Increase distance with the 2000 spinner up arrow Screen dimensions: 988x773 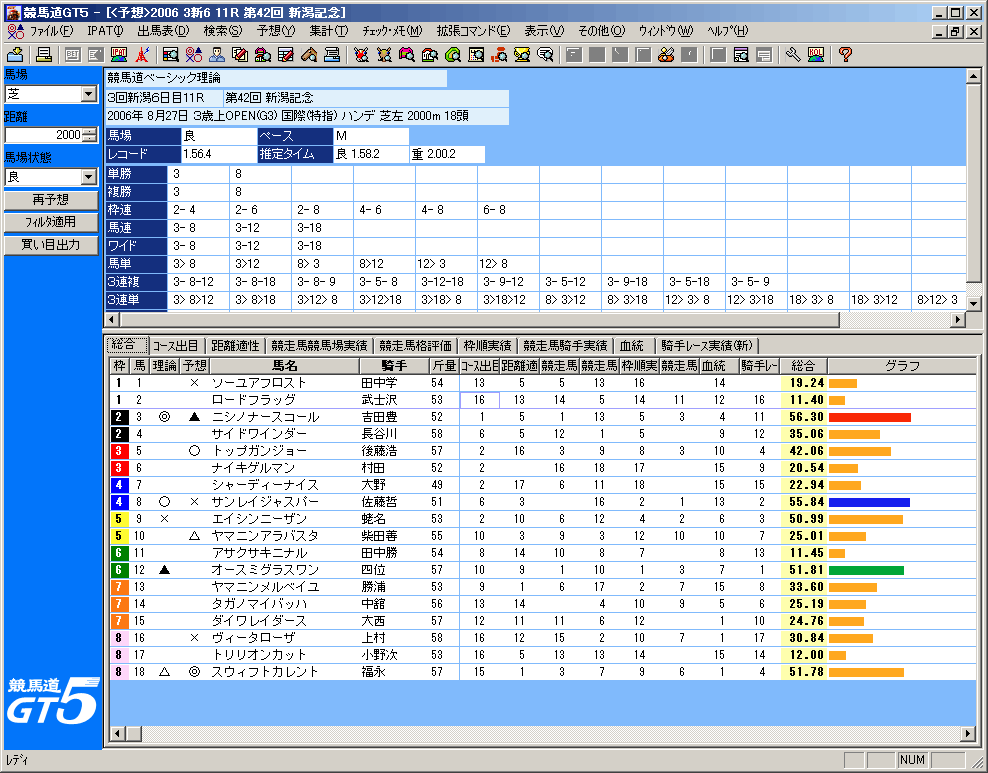click(90, 132)
